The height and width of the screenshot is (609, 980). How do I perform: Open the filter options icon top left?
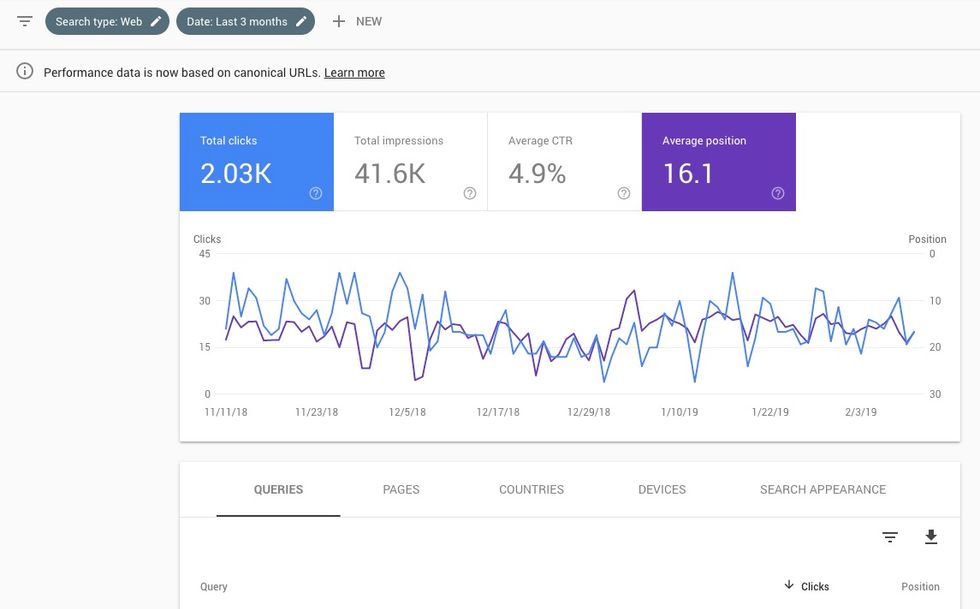24,20
